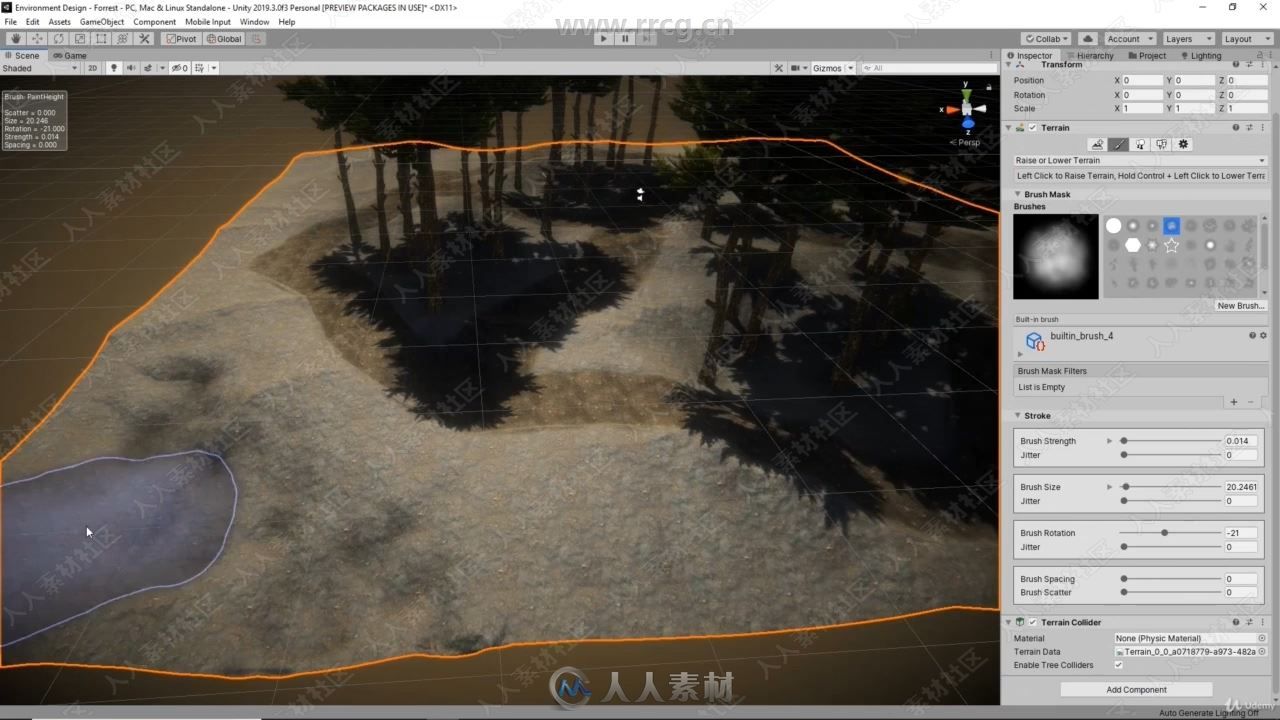
Task: Open the Terrain Collider more options menu
Action: [x=1262, y=622]
